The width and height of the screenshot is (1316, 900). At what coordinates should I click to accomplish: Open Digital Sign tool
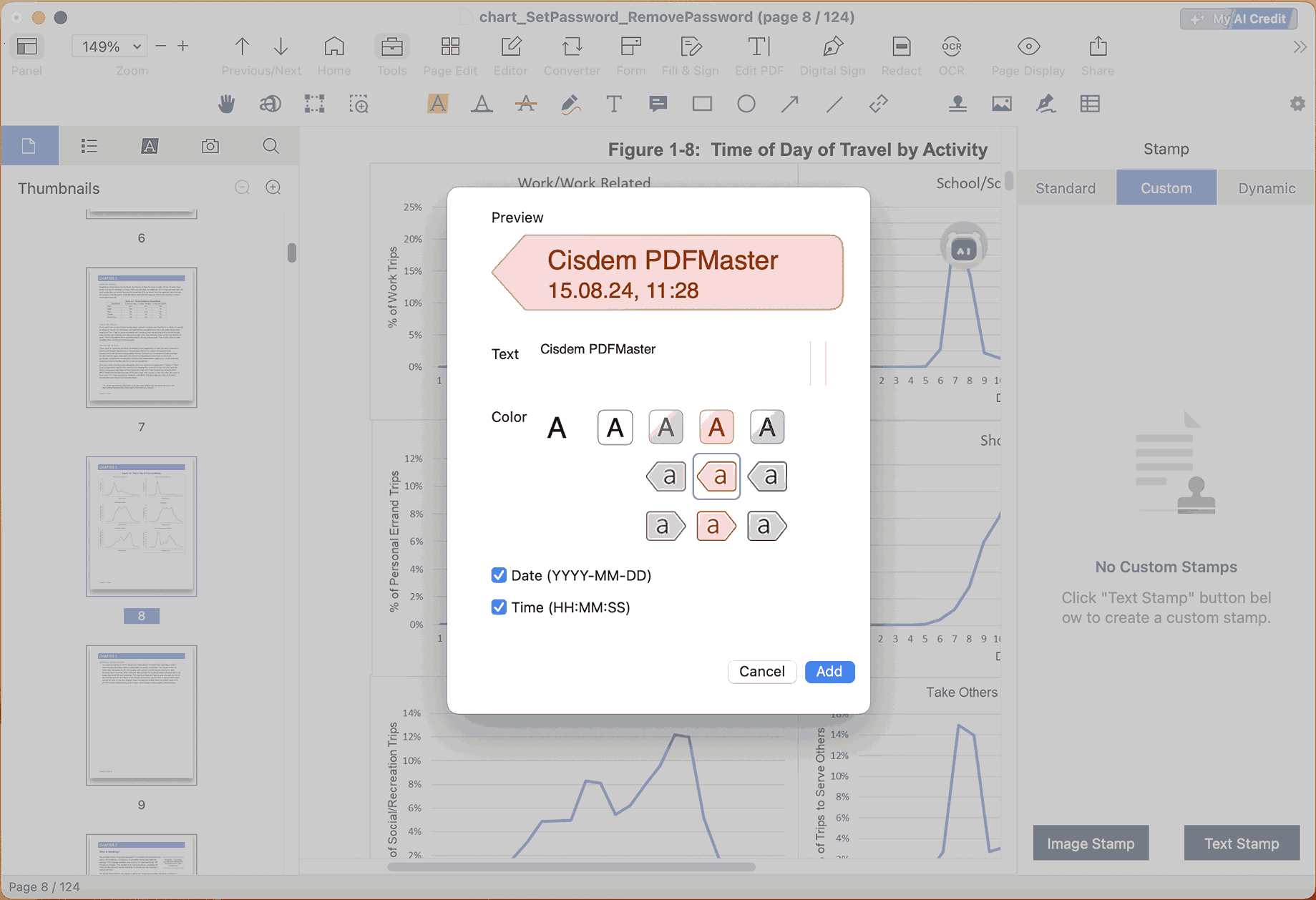coord(832,47)
